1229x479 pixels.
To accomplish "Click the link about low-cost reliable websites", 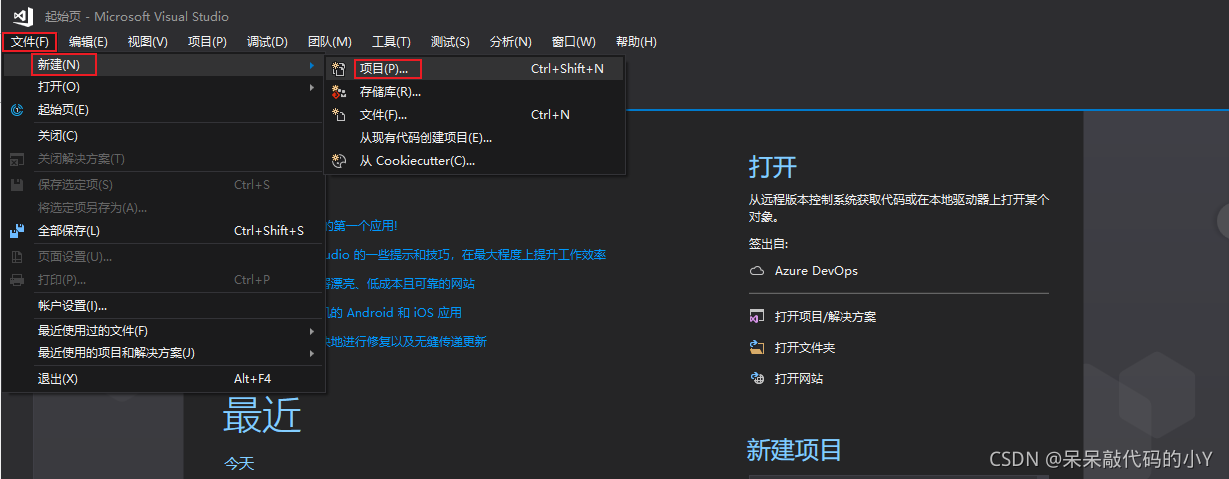I will (400, 284).
